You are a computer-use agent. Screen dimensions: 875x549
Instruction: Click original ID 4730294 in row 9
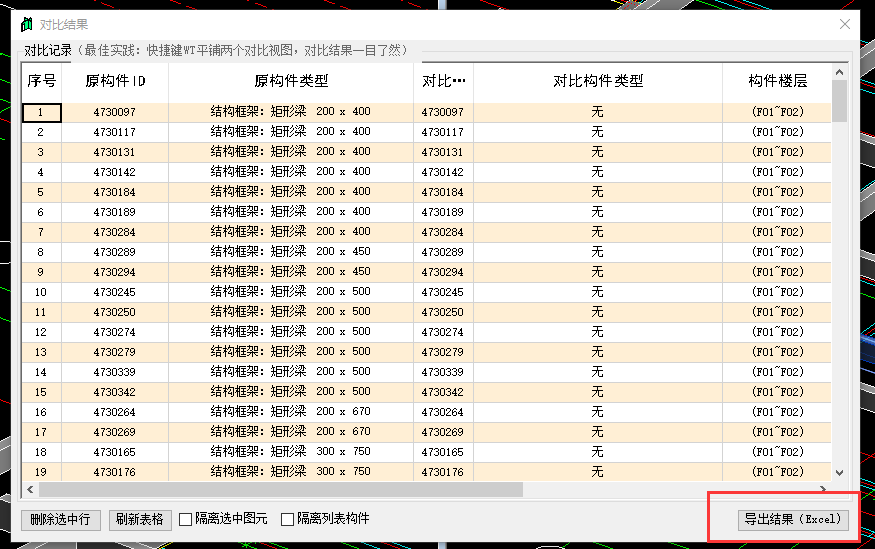115,272
